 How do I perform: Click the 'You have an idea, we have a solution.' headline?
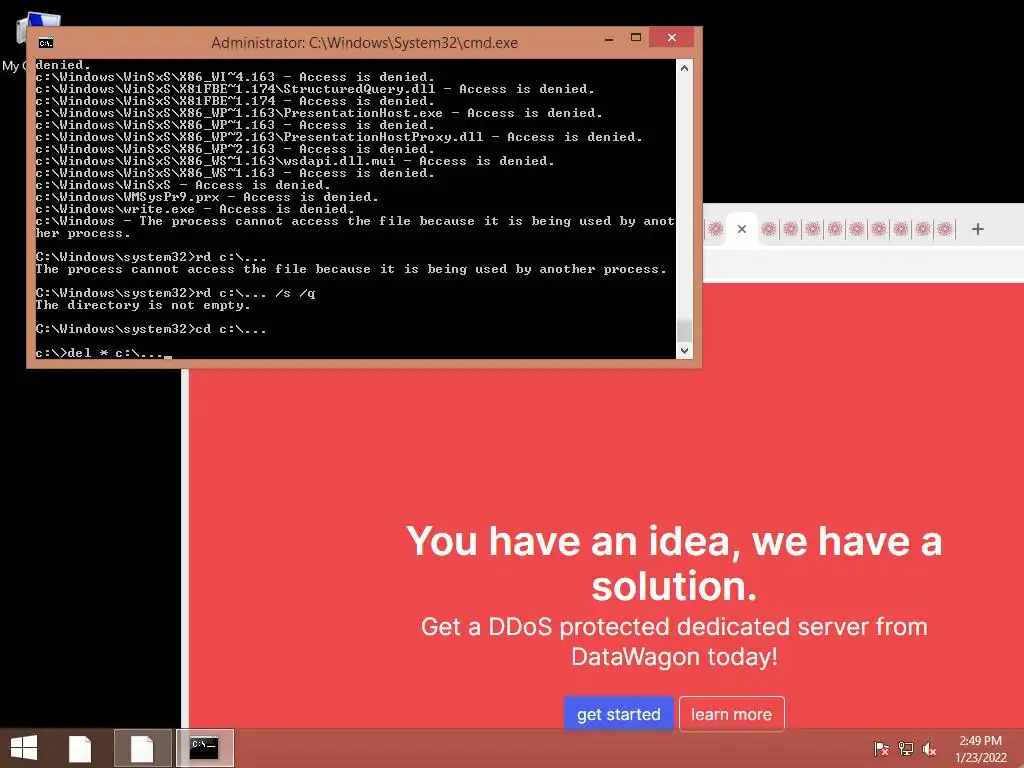tap(674, 563)
